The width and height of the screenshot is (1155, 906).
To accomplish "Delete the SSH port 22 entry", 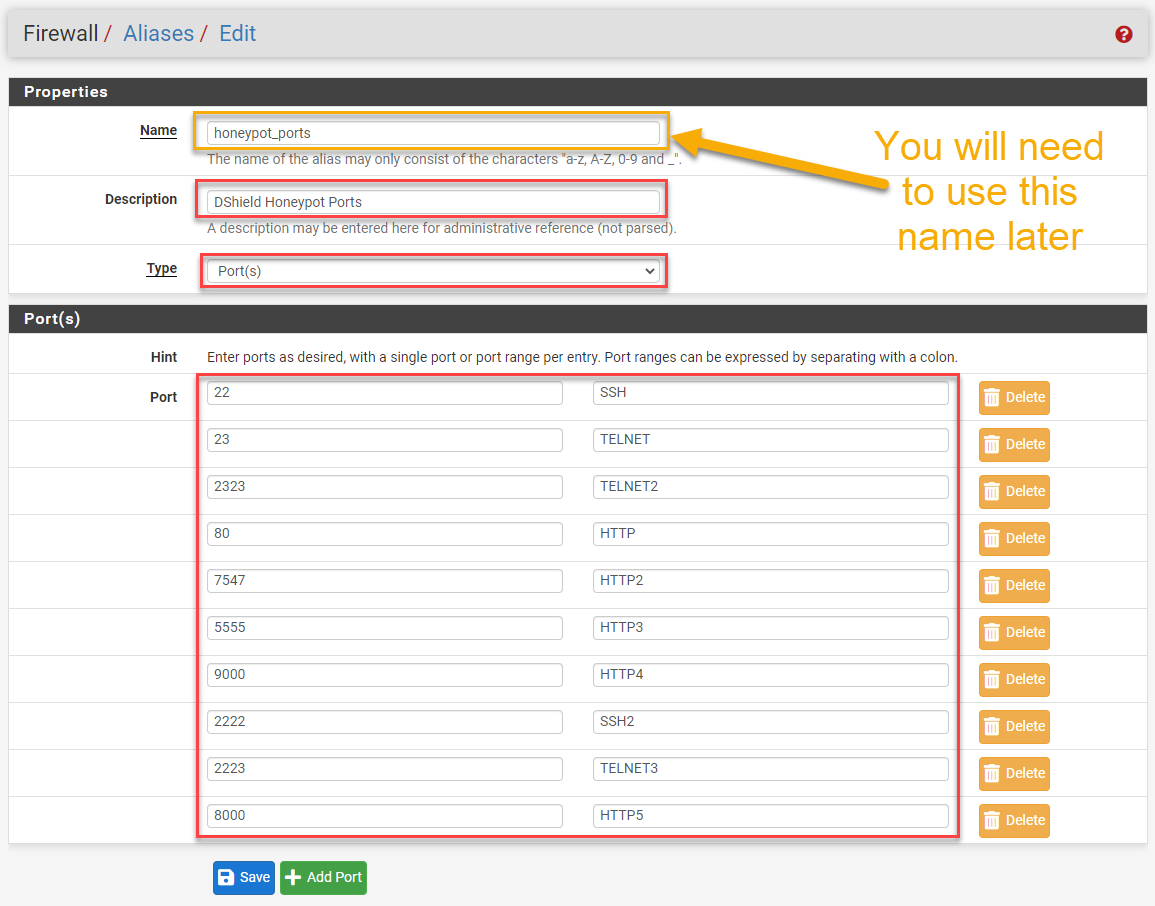I will click(x=1014, y=397).
